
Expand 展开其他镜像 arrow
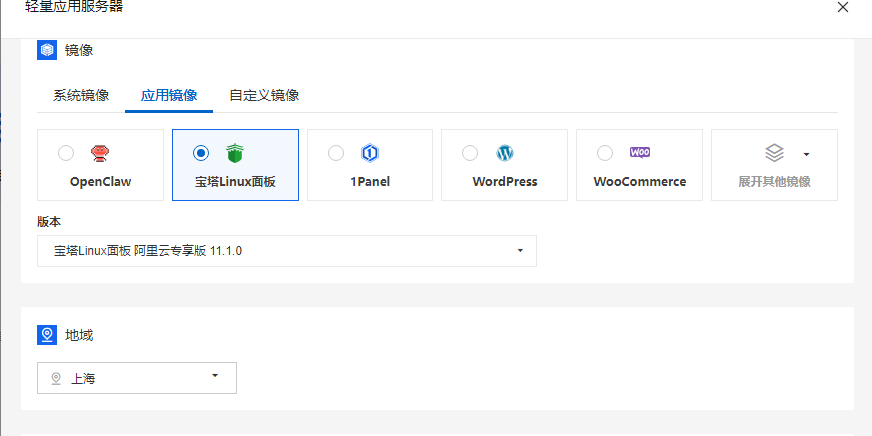click(x=806, y=154)
